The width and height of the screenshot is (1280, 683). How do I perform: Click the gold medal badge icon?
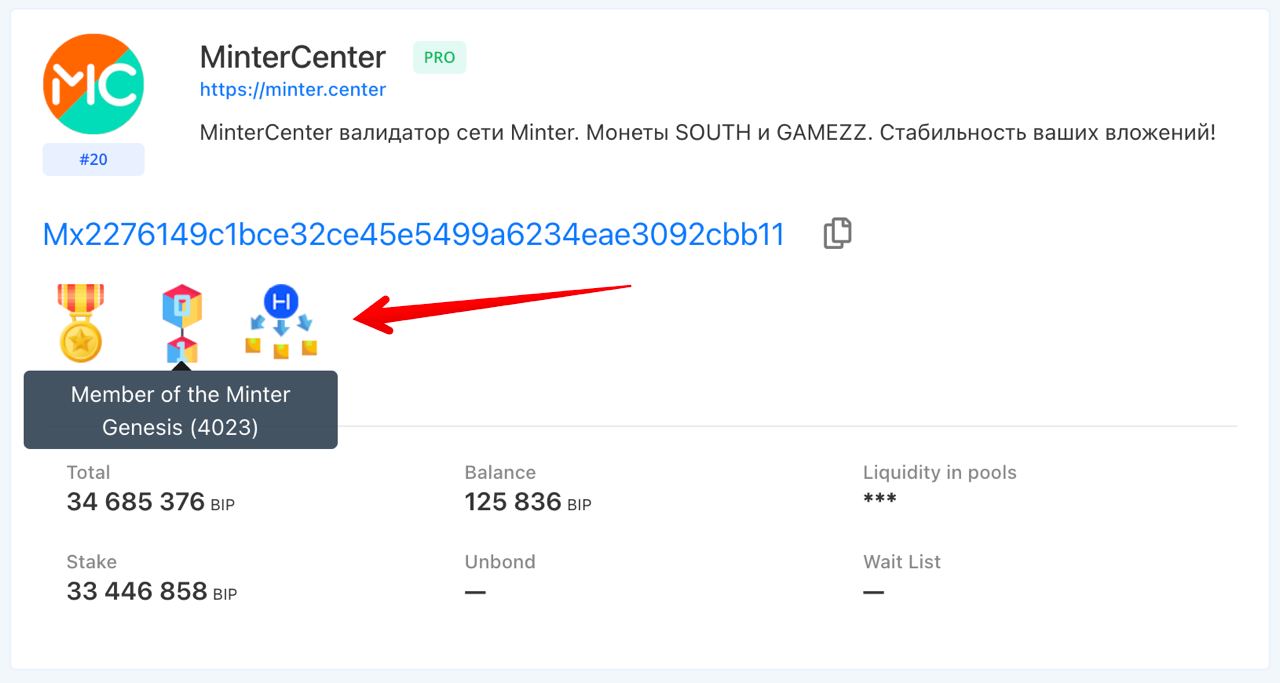[x=81, y=322]
